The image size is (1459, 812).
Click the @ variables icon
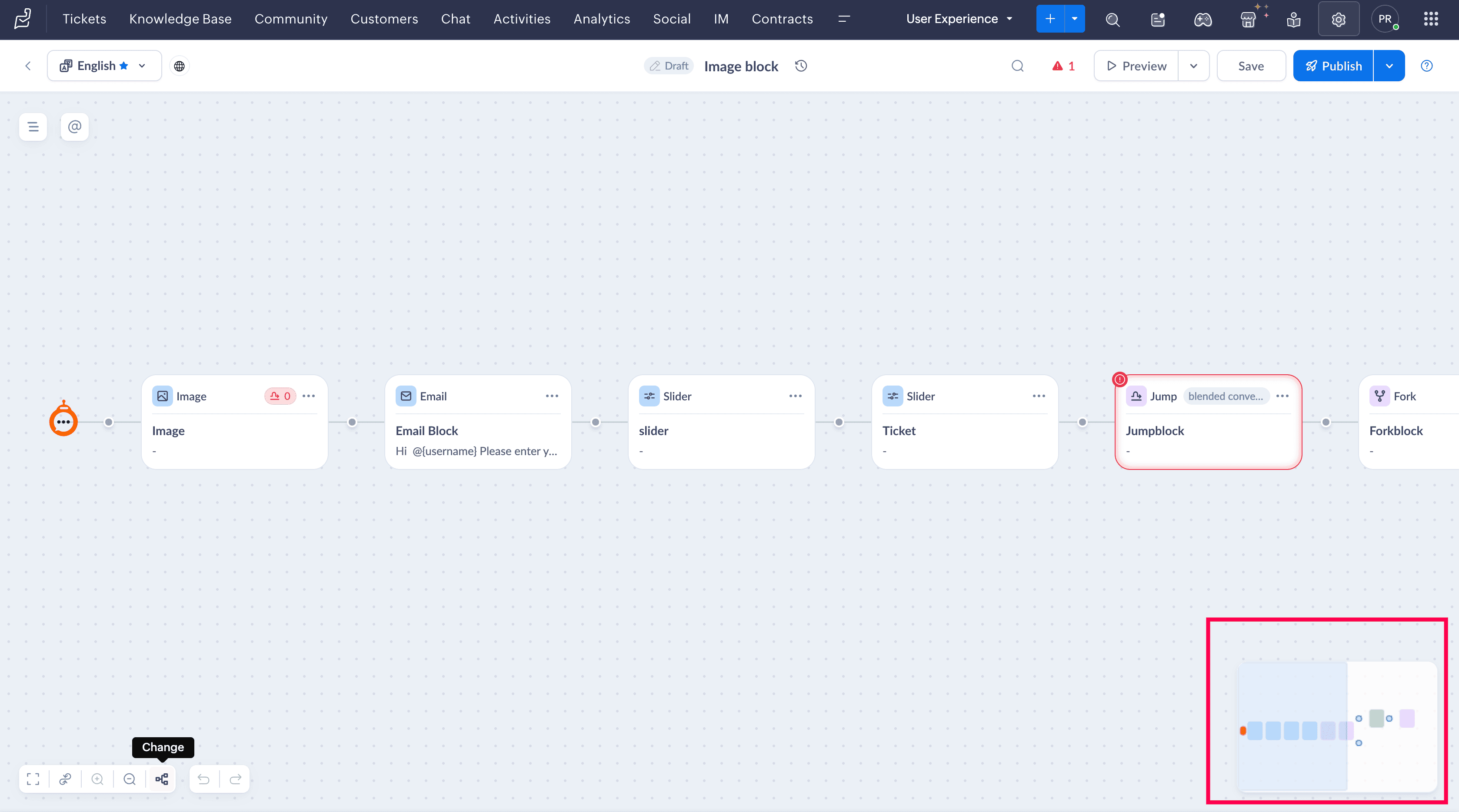pos(74,126)
